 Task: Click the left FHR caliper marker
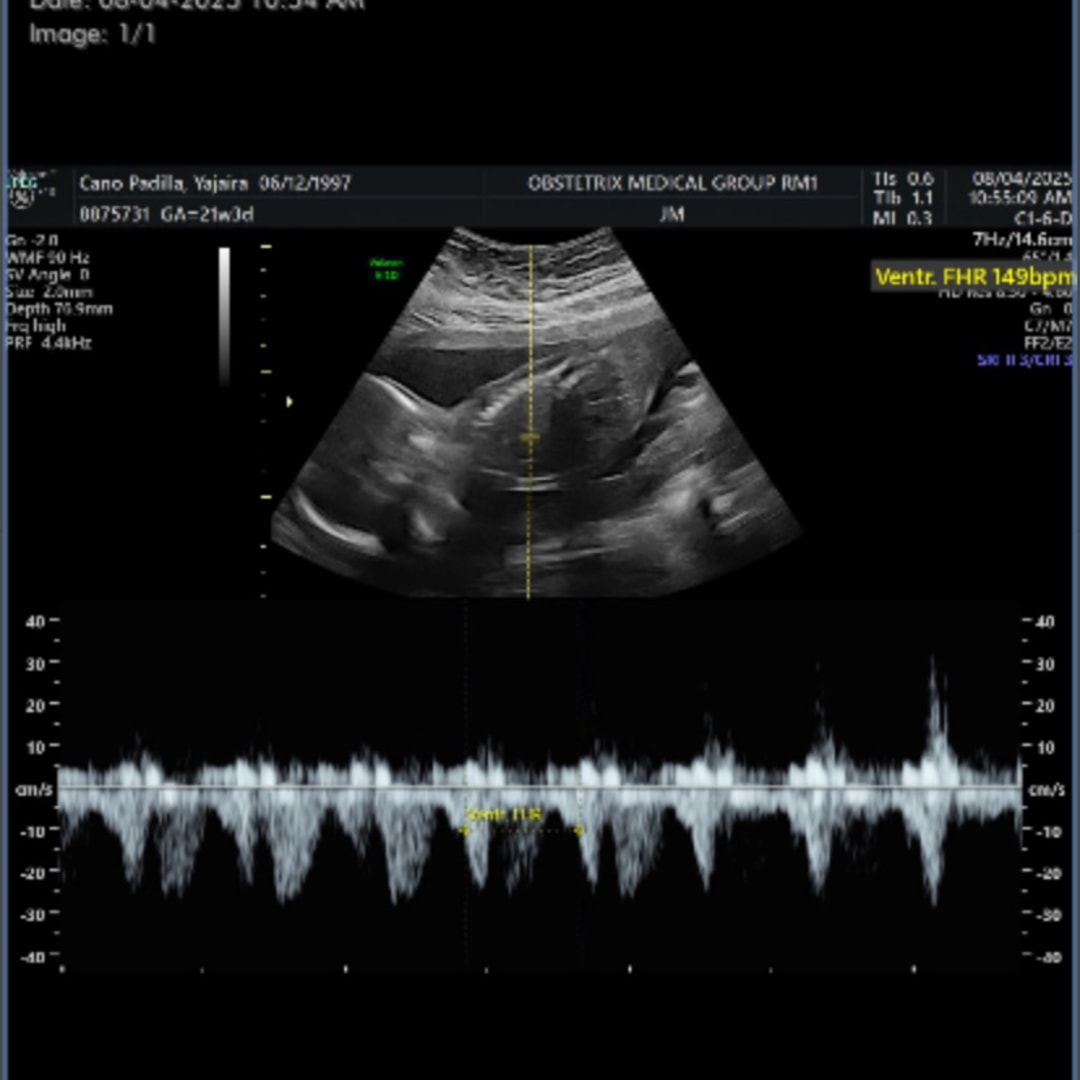[465, 829]
